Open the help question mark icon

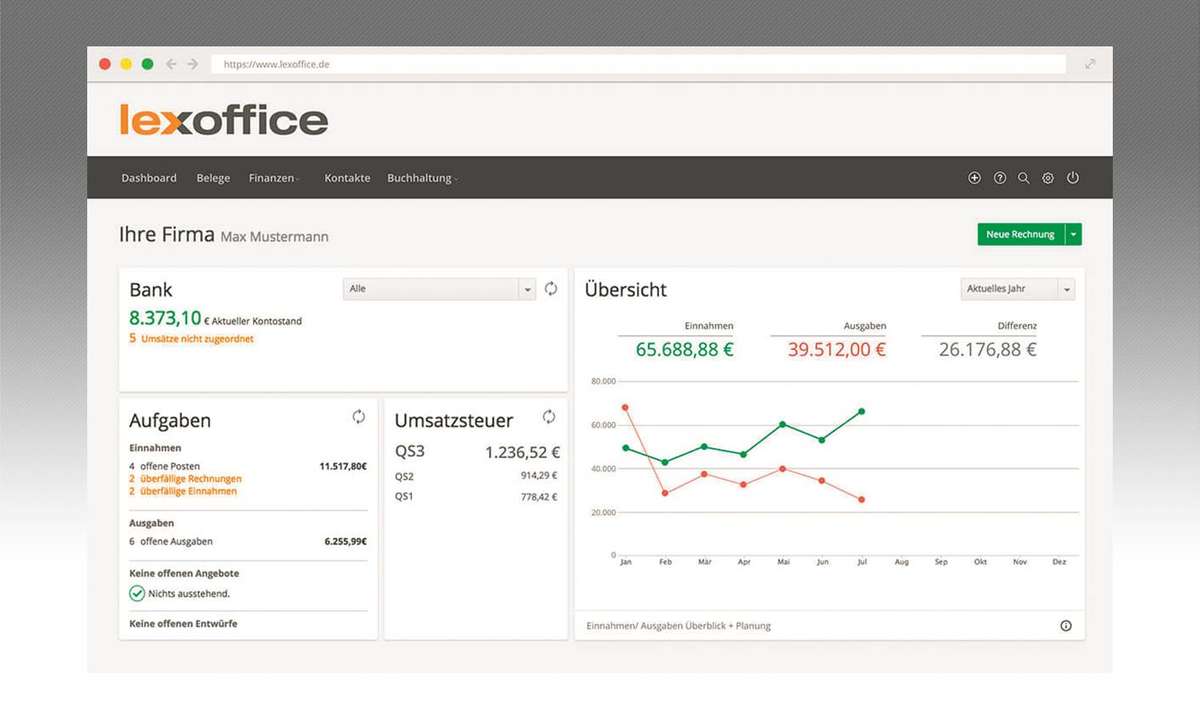pos(1000,178)
